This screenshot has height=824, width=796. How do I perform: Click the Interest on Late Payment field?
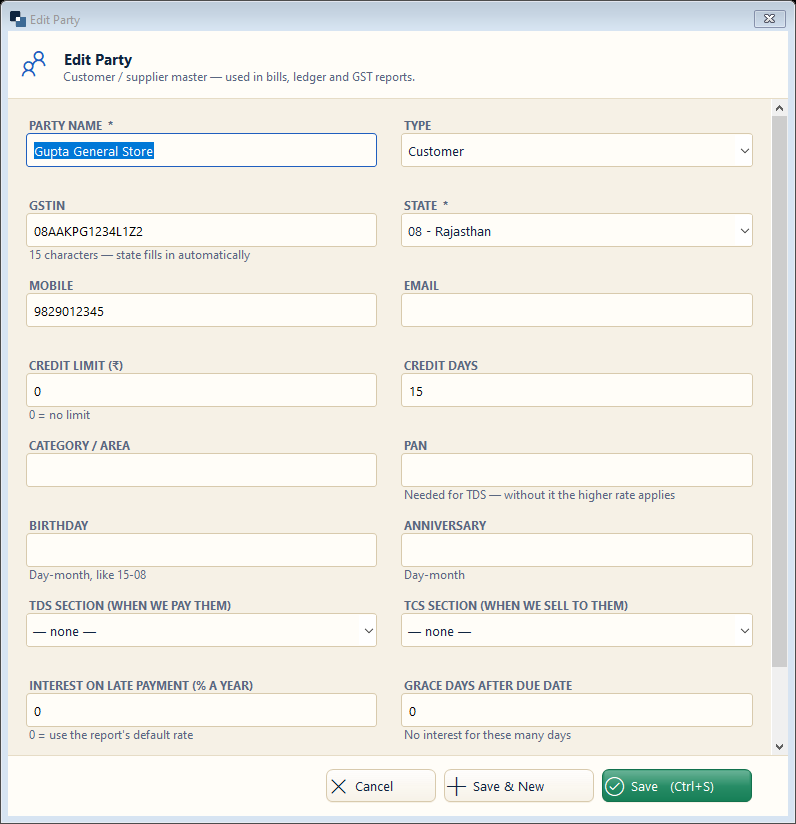(x=201, y=710)
